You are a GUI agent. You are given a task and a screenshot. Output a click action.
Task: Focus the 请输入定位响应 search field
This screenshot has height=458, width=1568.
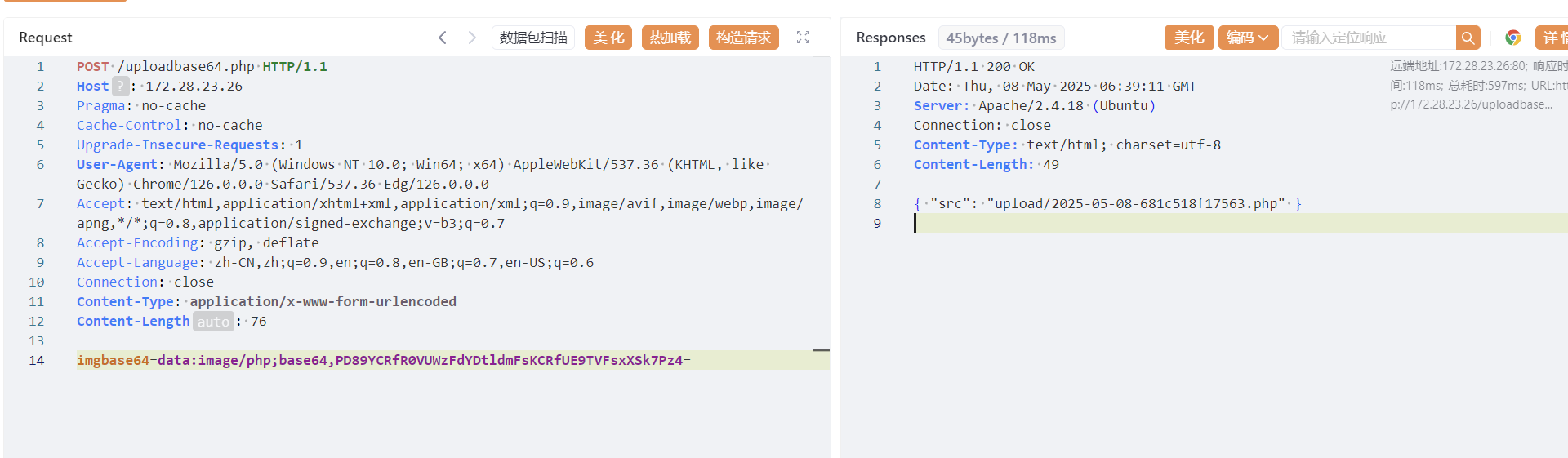pos(1368,38)
